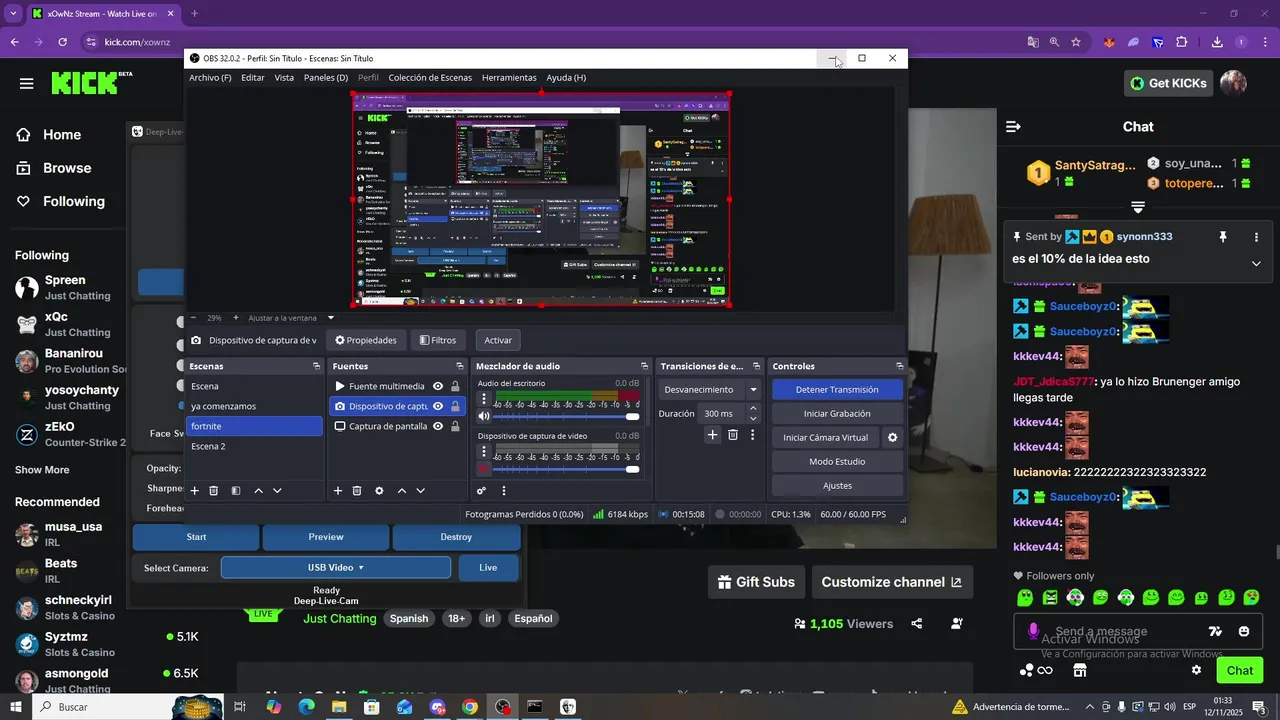Viewport: 1280px width, 720px height.
Task: Open Ajustes in OBS Controles
Action: [837, 485]
